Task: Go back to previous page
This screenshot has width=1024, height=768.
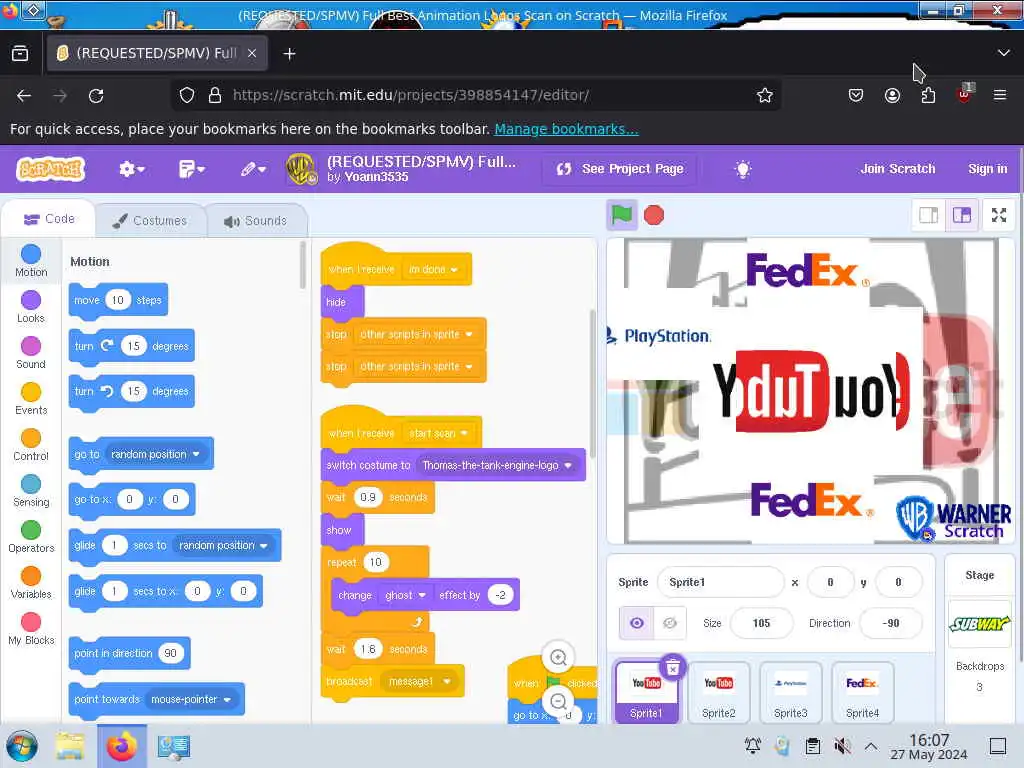Action: (x=24, y=96)
